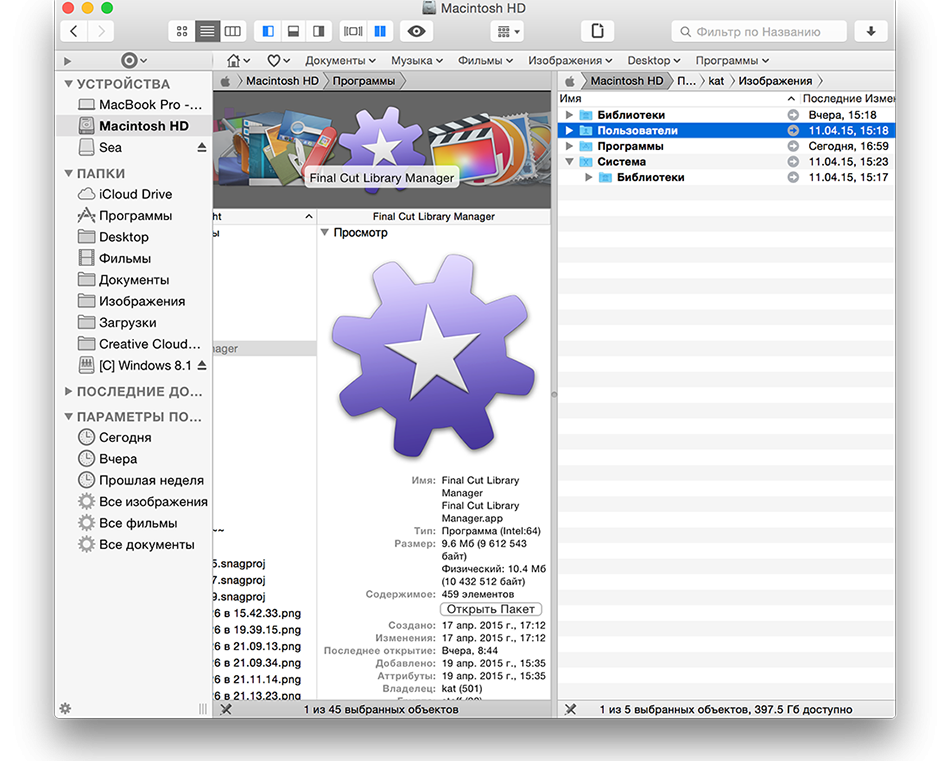
Task: Click the large Final Cut Library Manager preview
Action: click(x=433, y=356)
